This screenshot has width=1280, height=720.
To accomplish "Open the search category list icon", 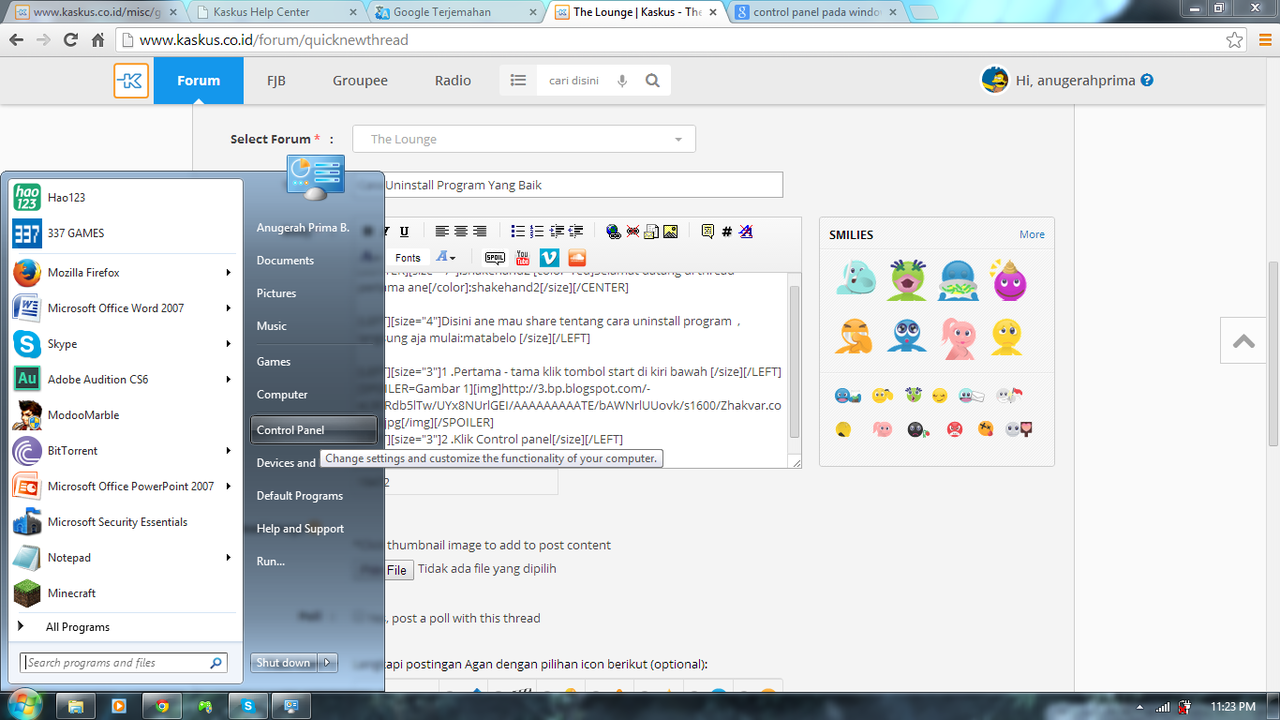I will [x=518, y=81].
